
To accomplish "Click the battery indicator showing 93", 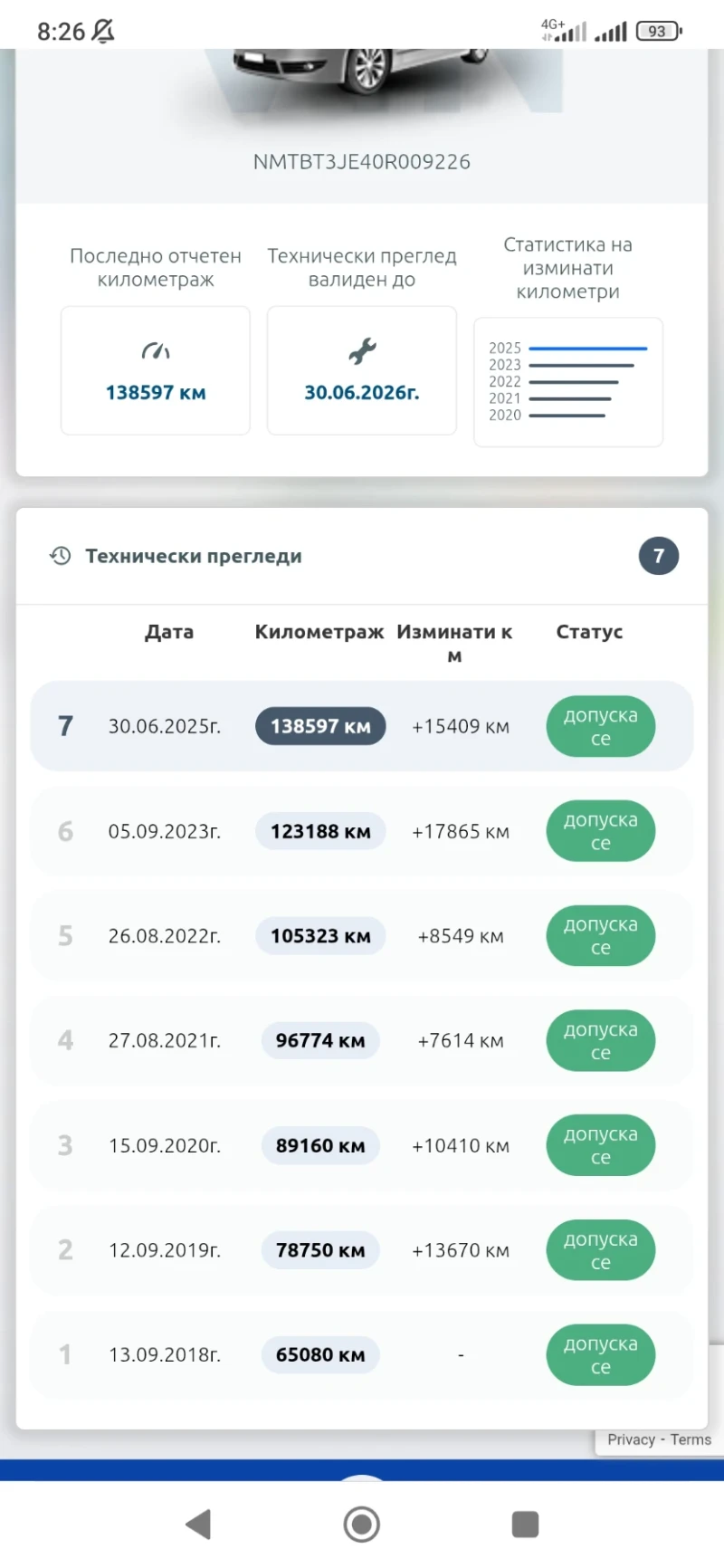I will coord(658,30).
